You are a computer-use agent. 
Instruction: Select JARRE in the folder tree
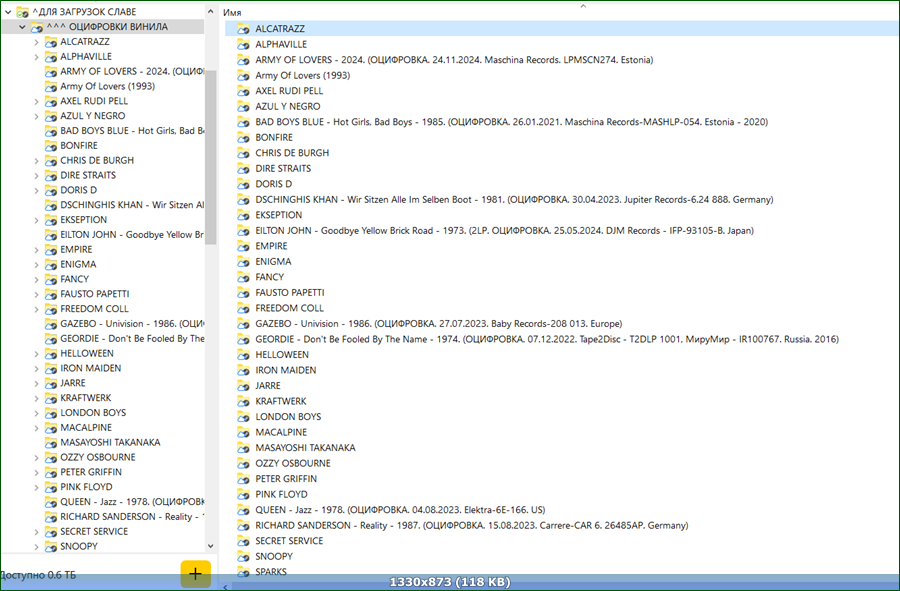(x=73, y=383)
